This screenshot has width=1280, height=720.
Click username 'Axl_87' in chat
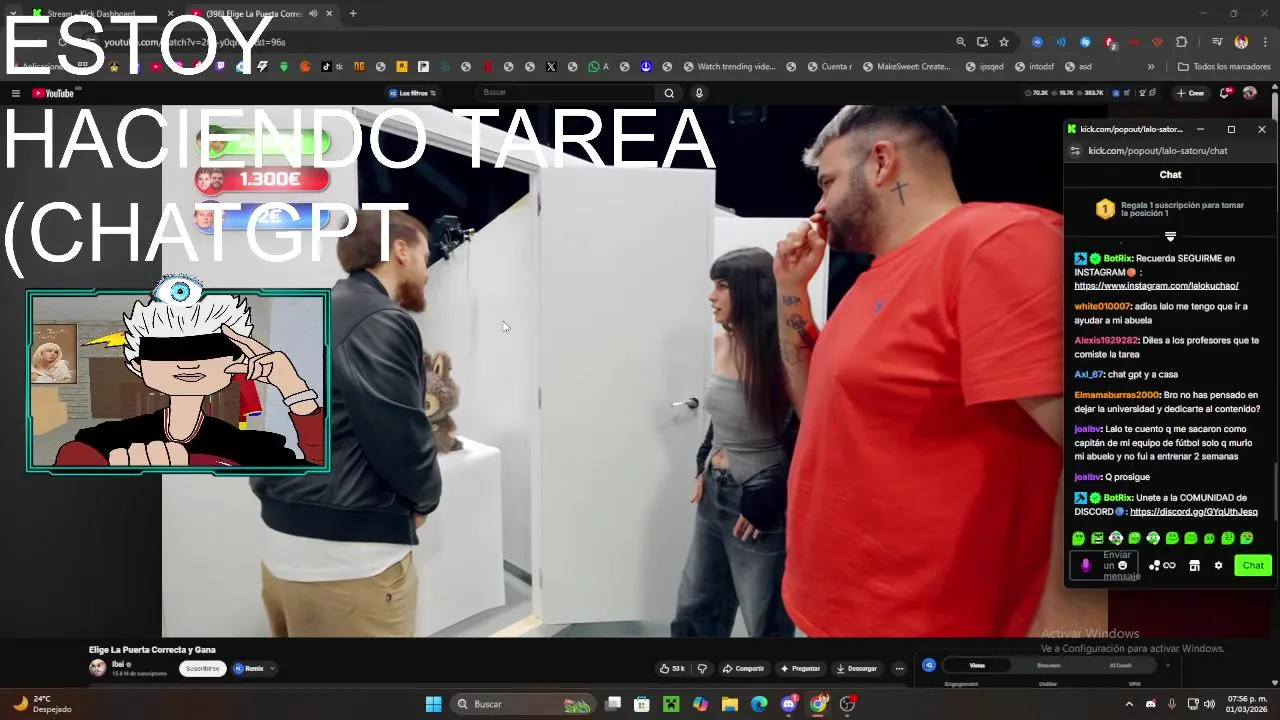[x=1089, y=374]
